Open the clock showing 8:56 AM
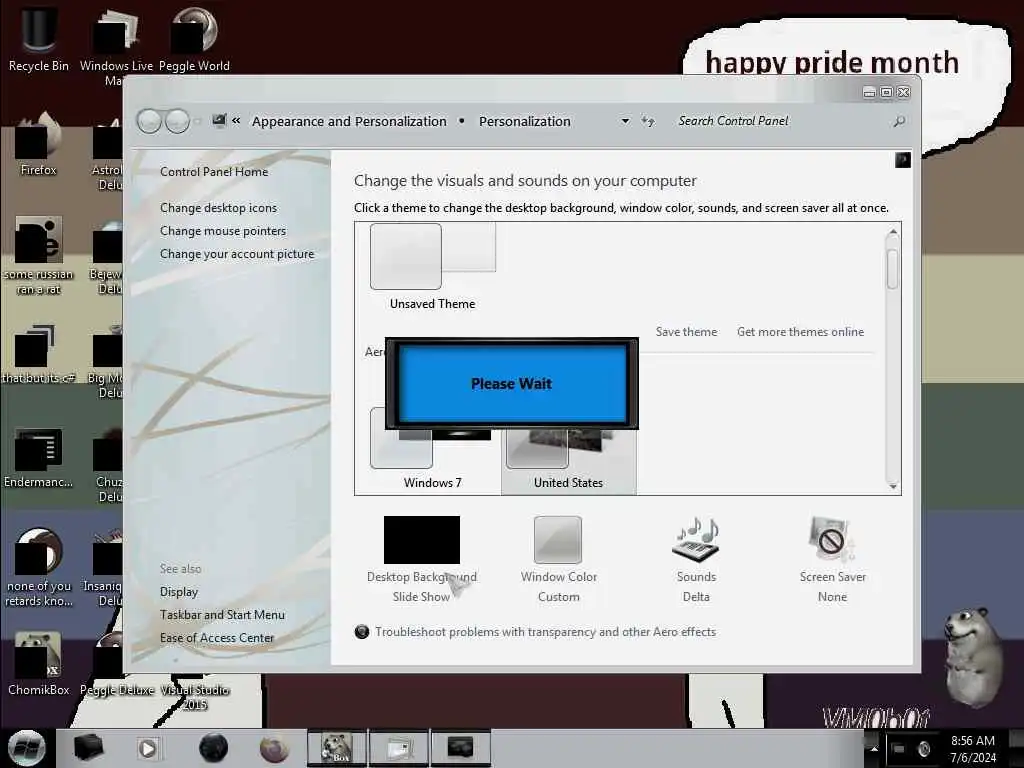This screenshot has width=1024, height=768. coord(973,749)
